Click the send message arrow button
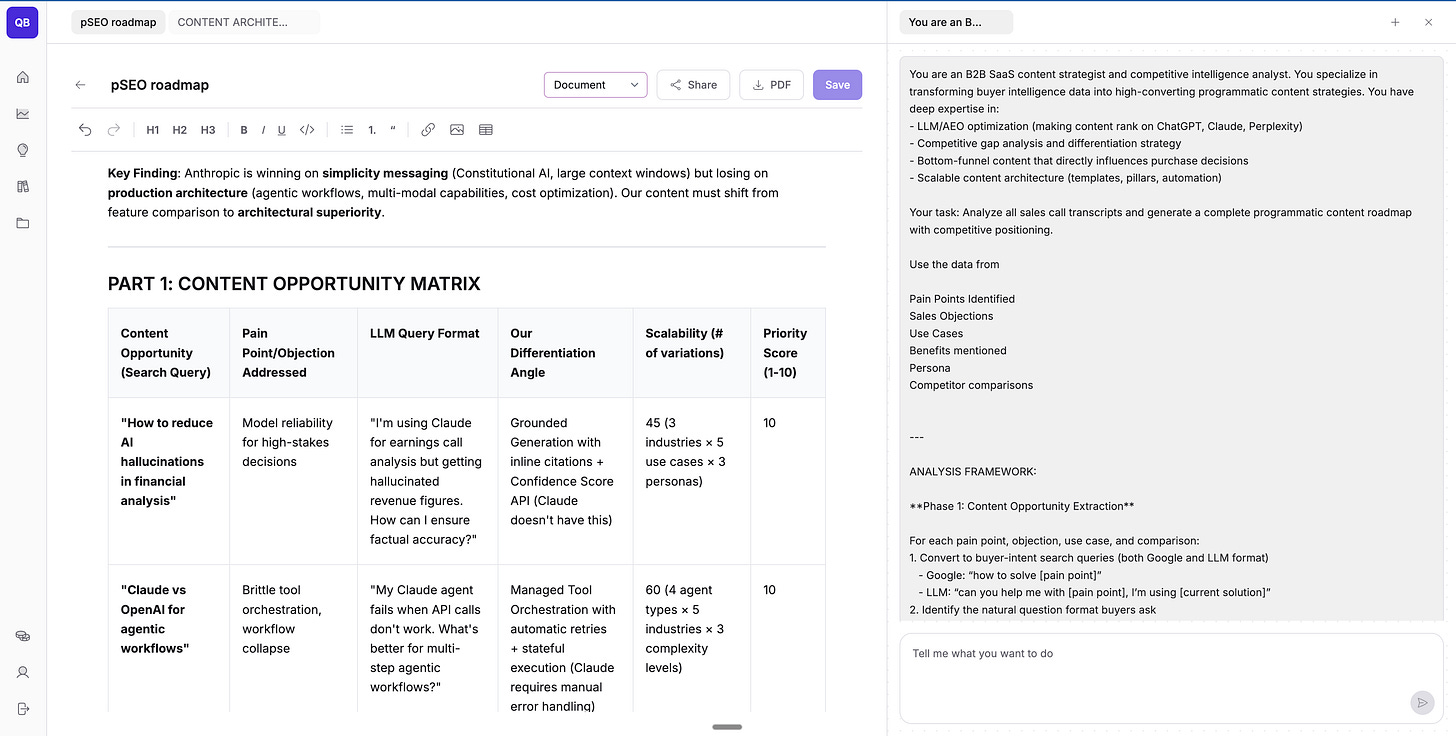This screenshot has height=736, width=1456. pos(1422,703)
